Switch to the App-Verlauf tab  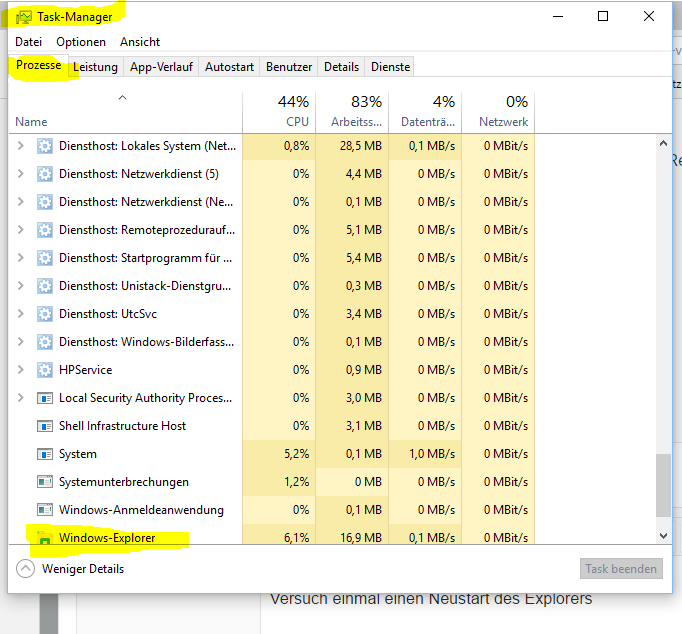click(161, 67)
